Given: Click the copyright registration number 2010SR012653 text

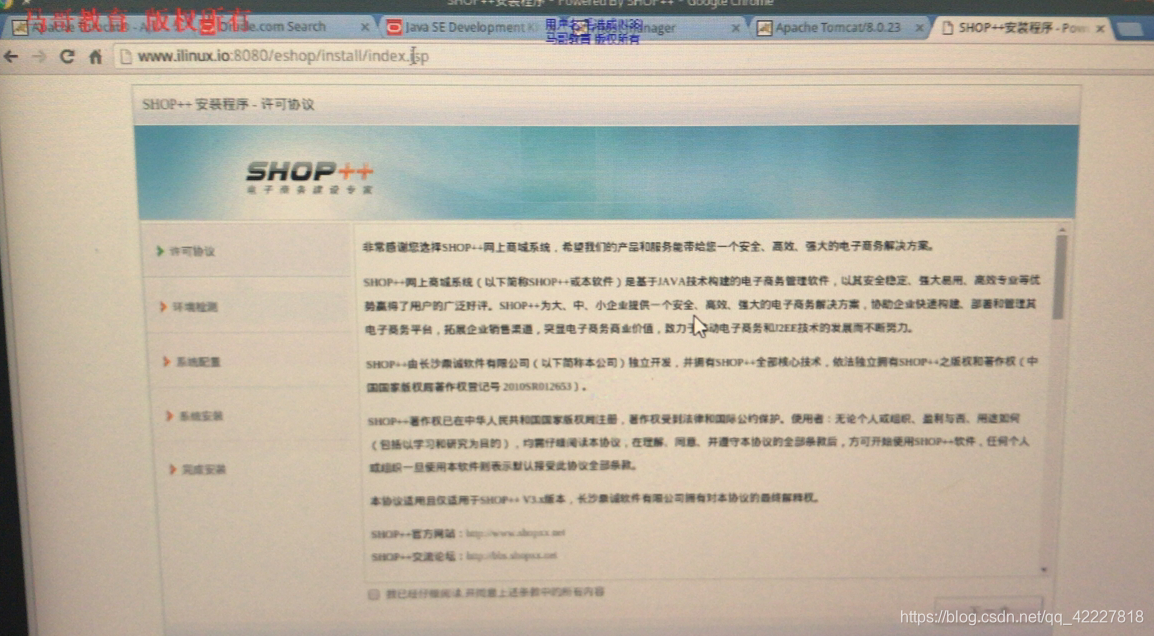Looking at the screenshot, I should point(537,386).
